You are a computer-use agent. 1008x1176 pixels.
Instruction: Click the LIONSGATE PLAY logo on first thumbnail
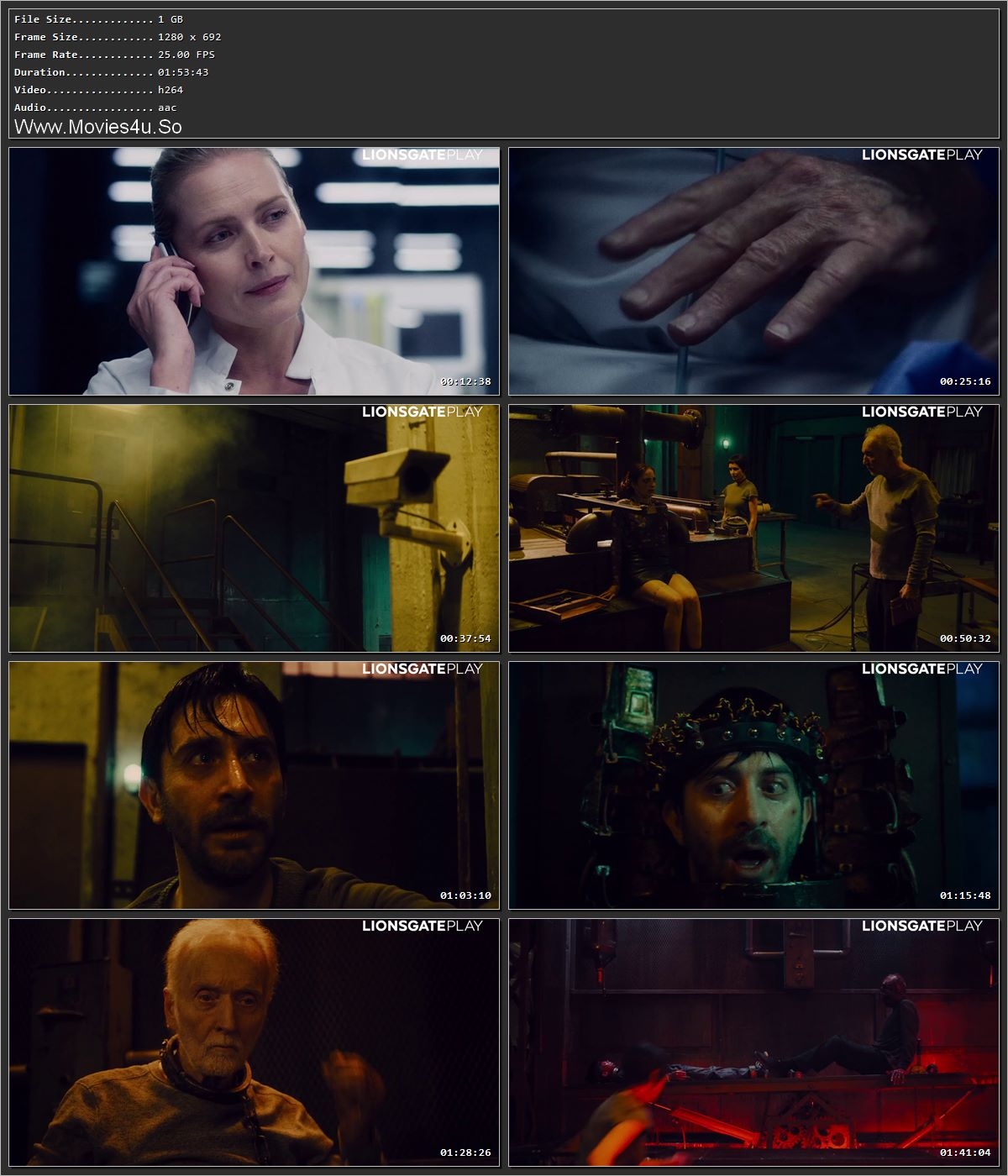point(423,155)
